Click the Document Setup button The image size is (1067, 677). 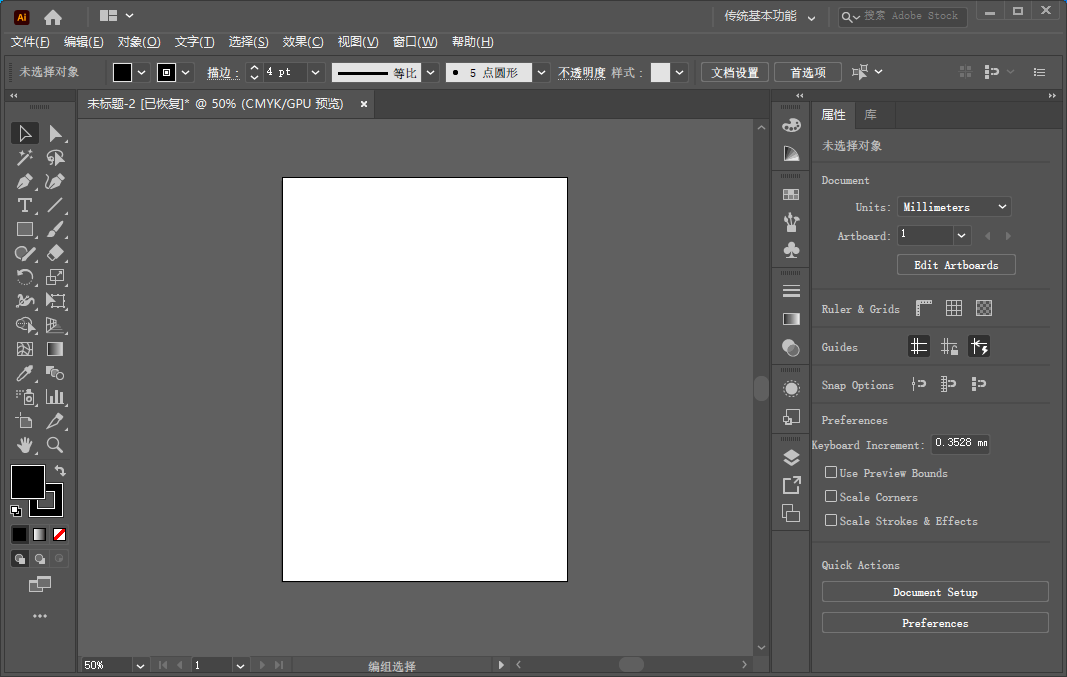935,592
